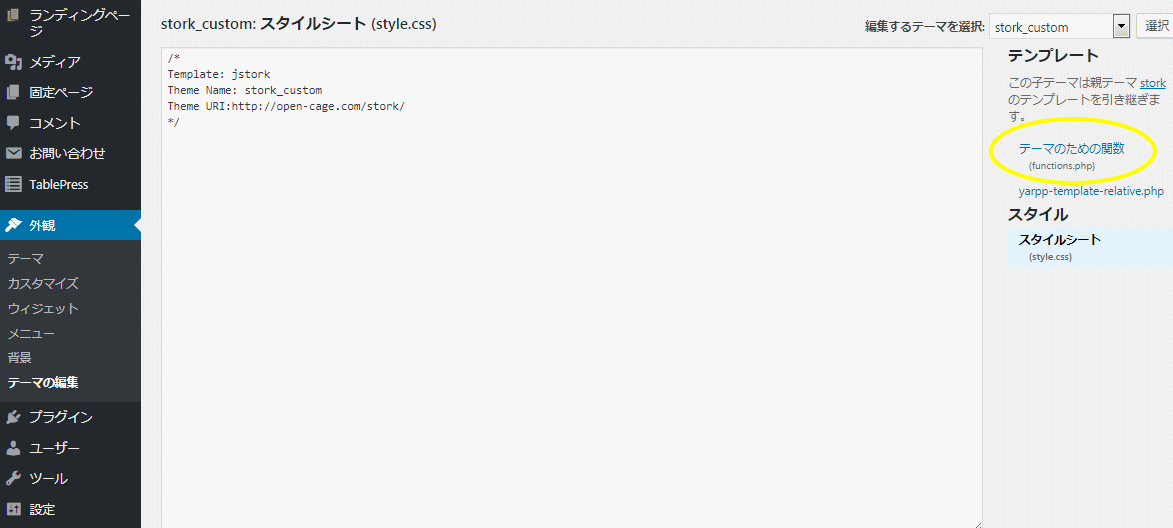Image resolution: width=1173 pixels, height=528 pixels.
Task: Click the Plugins (プラグイン) plug icon
Action: pos(13,417)
